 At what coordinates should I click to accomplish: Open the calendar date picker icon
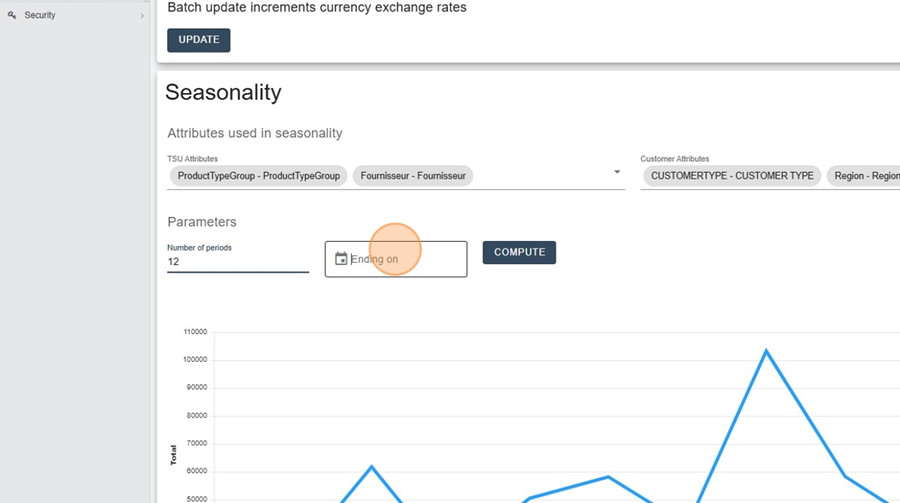pyautogui.click(x=341, y=259)
